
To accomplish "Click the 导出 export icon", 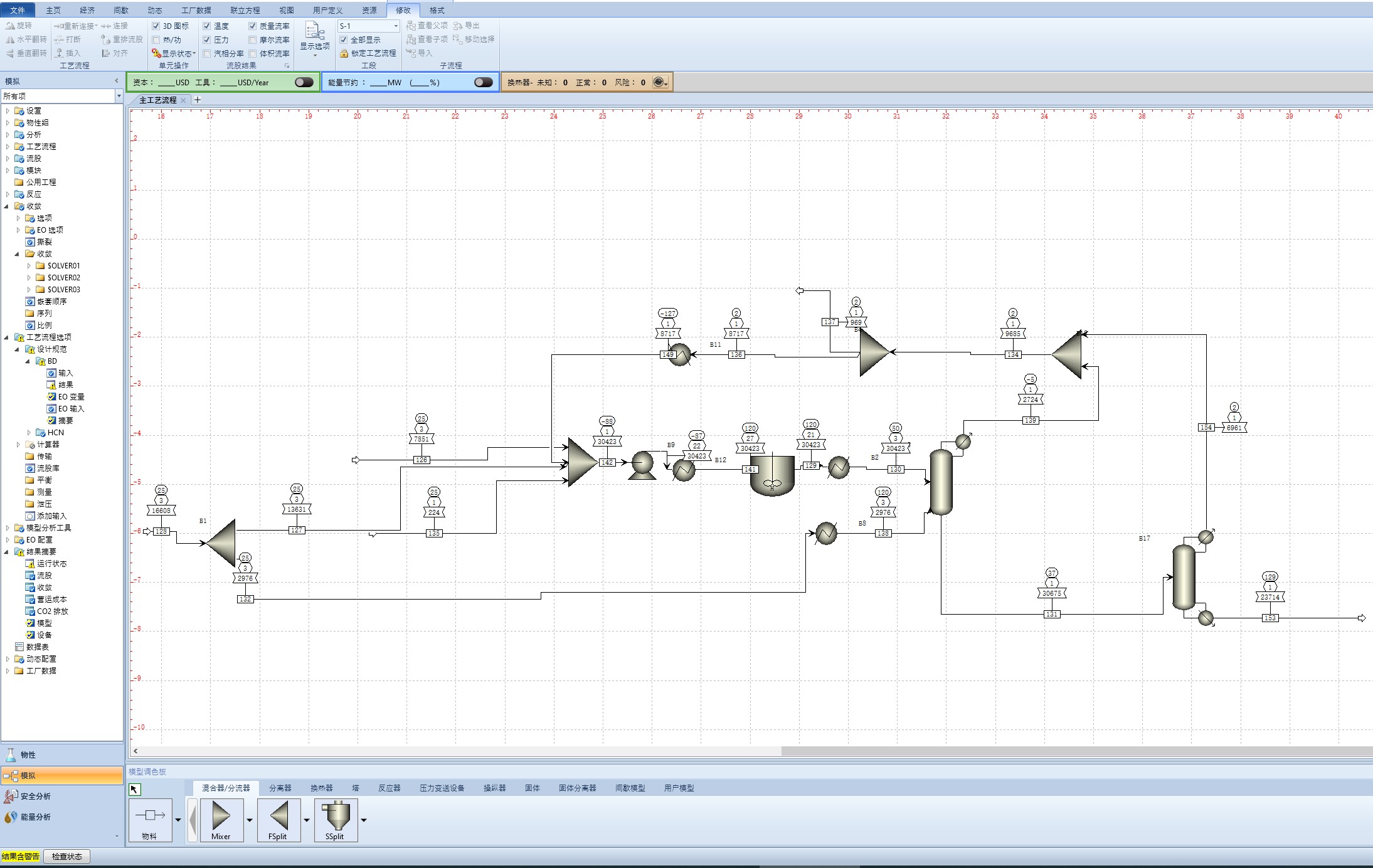I will pyautogui.click(x=458, y=26).
